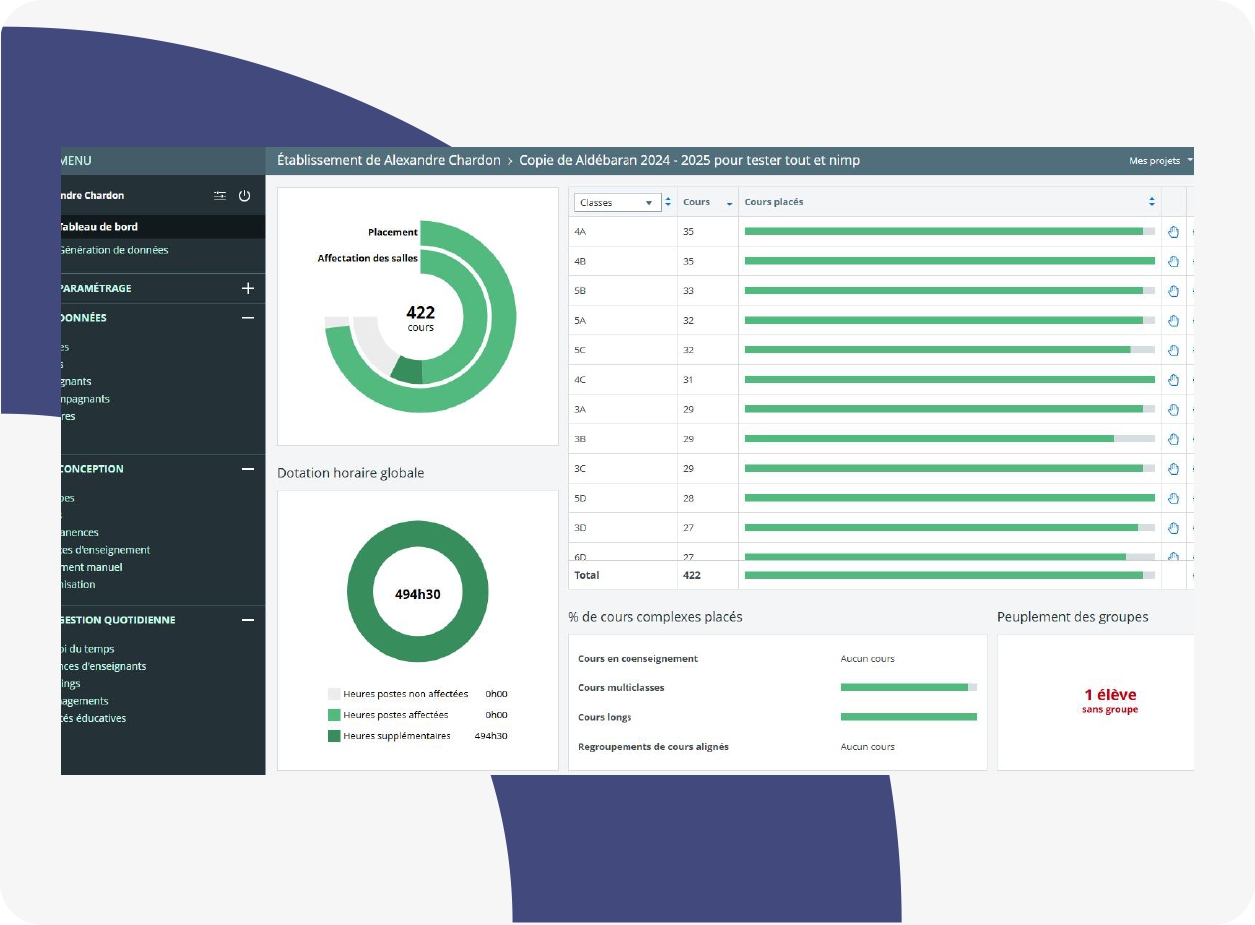Viewport: 1255px width, 925px height.
Task: Click the hand icon in row 5A
Action: (x=1174, y=321)
